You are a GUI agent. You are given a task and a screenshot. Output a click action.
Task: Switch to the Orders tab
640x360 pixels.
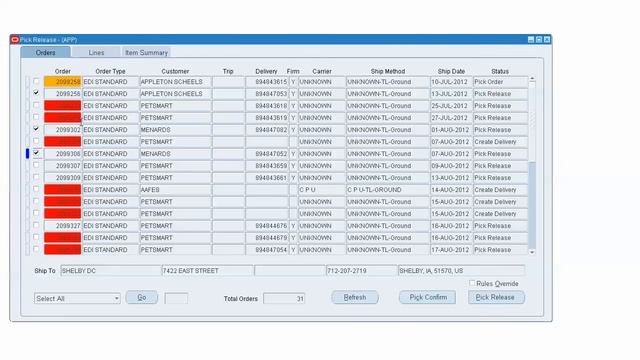(x=45, y=52)
